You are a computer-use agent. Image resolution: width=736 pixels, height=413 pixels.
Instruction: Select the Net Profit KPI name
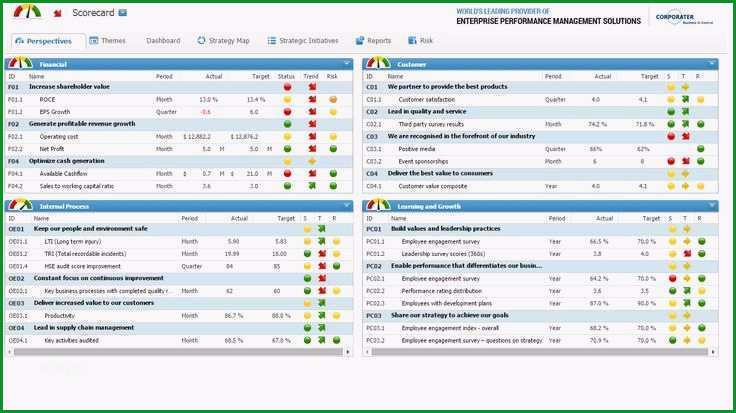pyautogui.click(x=52, y=149)
